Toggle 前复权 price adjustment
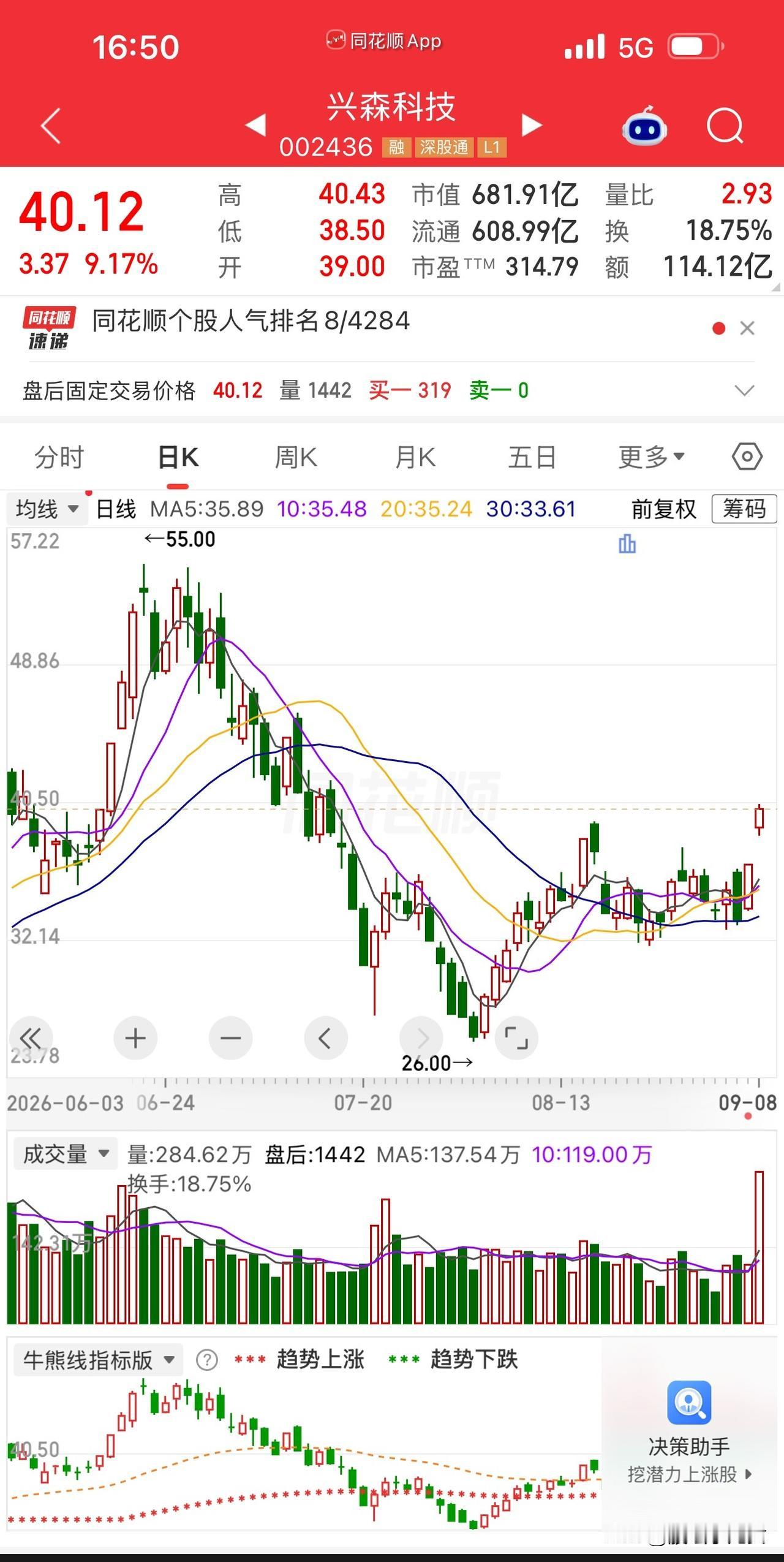 coord(664,509)
